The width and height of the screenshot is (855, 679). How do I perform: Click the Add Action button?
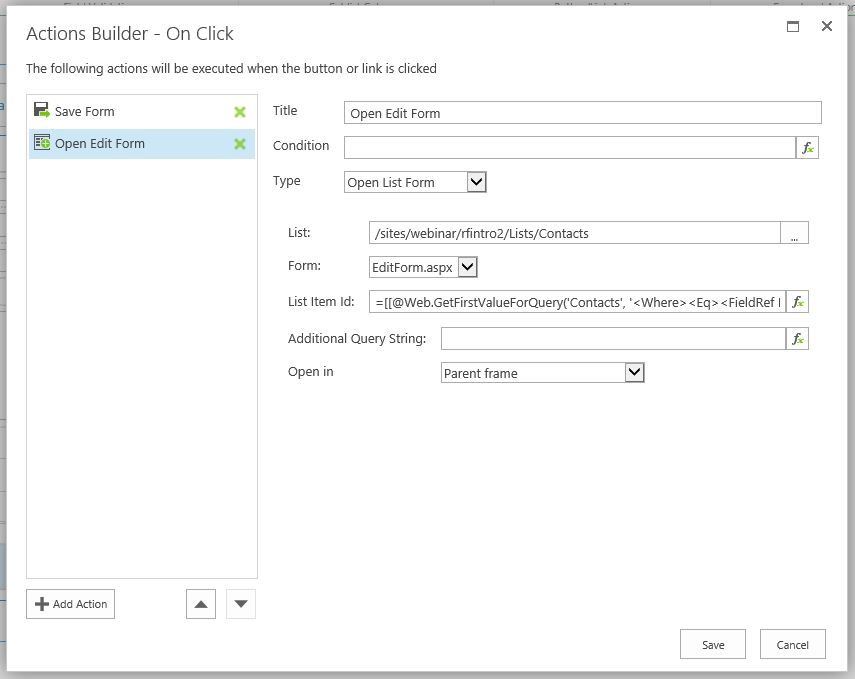pyautogui.click(x=71, y=604)
